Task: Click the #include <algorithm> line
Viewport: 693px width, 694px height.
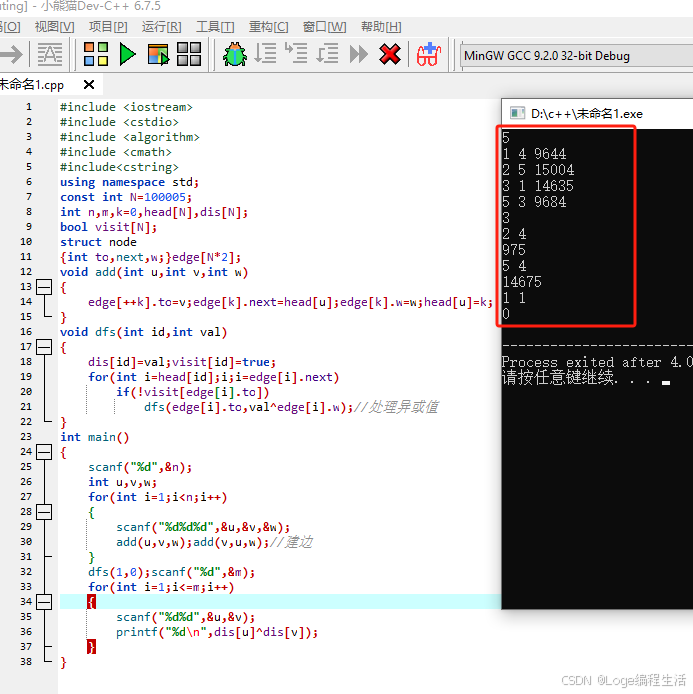Action: [130, 137]
